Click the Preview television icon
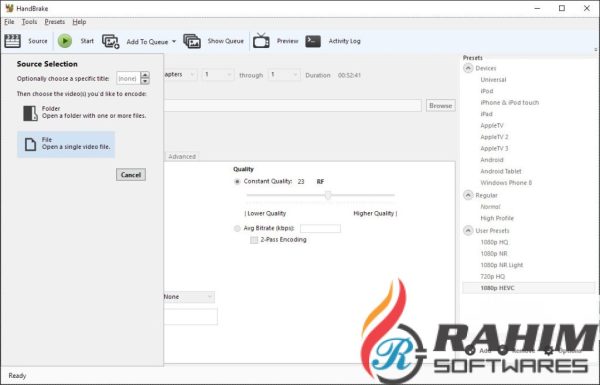This screenshot has height=385, width=600. (x=261, y=41)
